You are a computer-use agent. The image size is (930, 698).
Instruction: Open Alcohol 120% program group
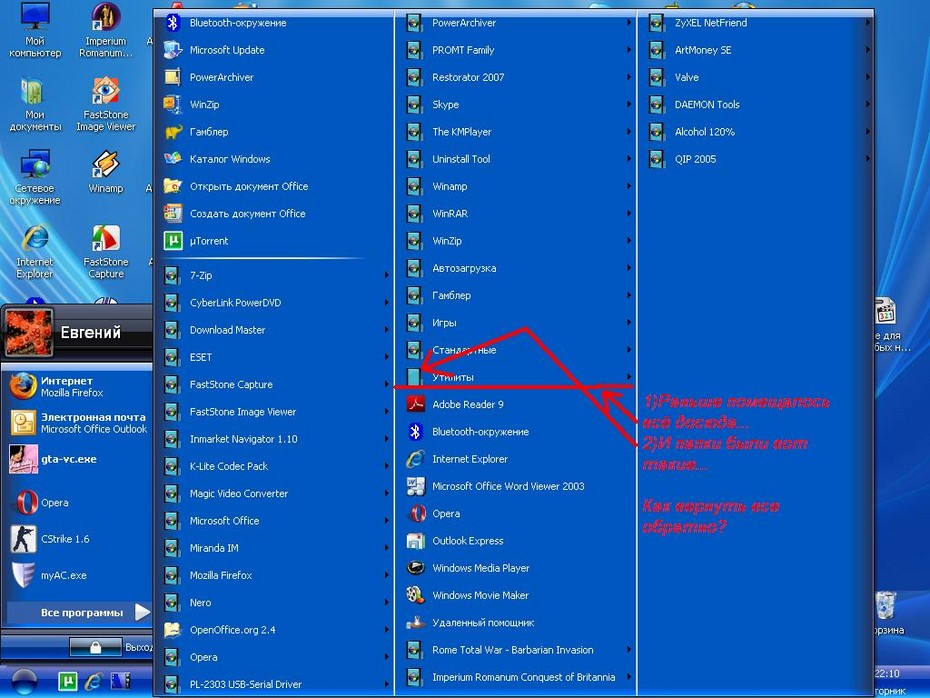(757, 132)
